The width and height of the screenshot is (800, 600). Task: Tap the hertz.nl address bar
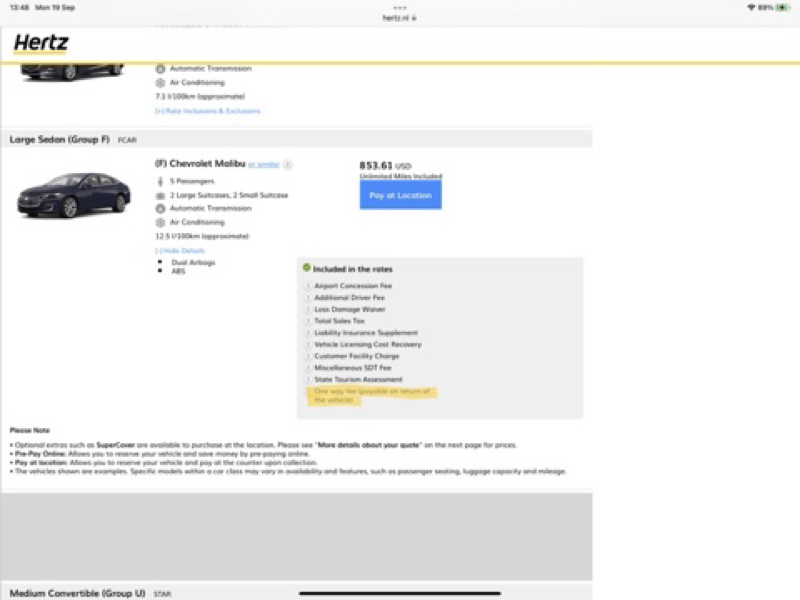tap(400, 18)
